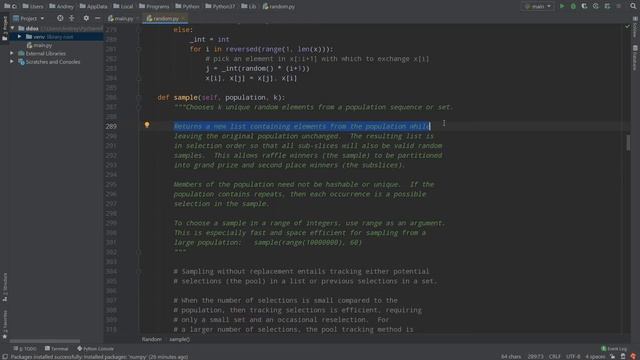The height and width of the screenshot is (360, 640).
Task: Click the packages installed successfully status message
Action: point(100,357)
